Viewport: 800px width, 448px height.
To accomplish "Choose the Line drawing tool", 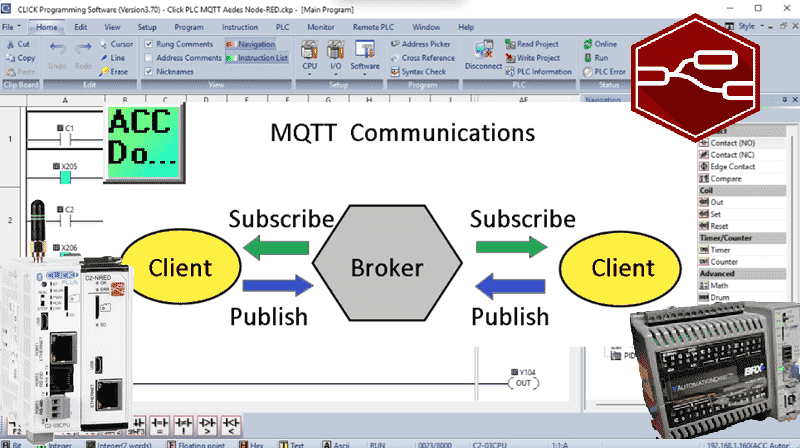I will (x=115, y=58).
